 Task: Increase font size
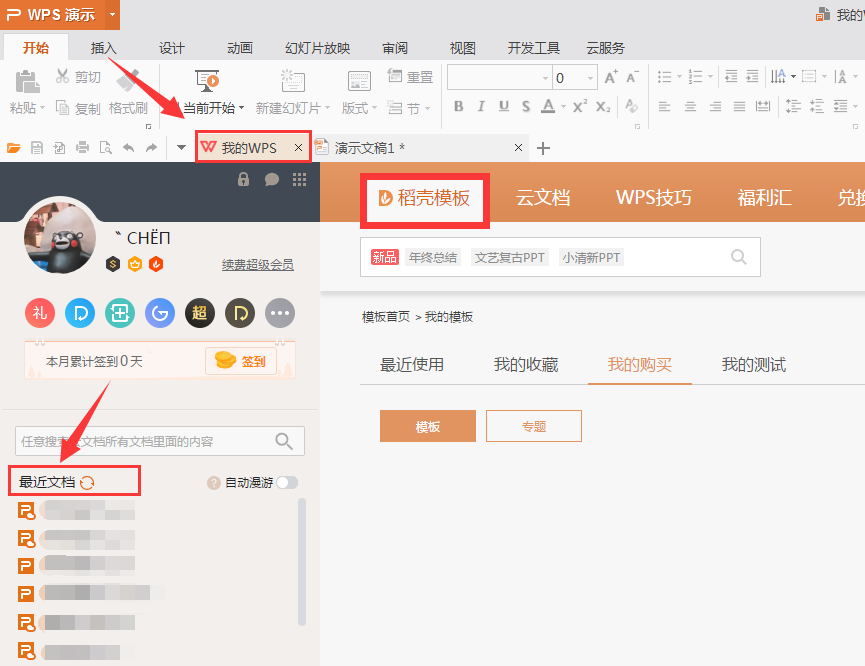(x=611, y=77)
